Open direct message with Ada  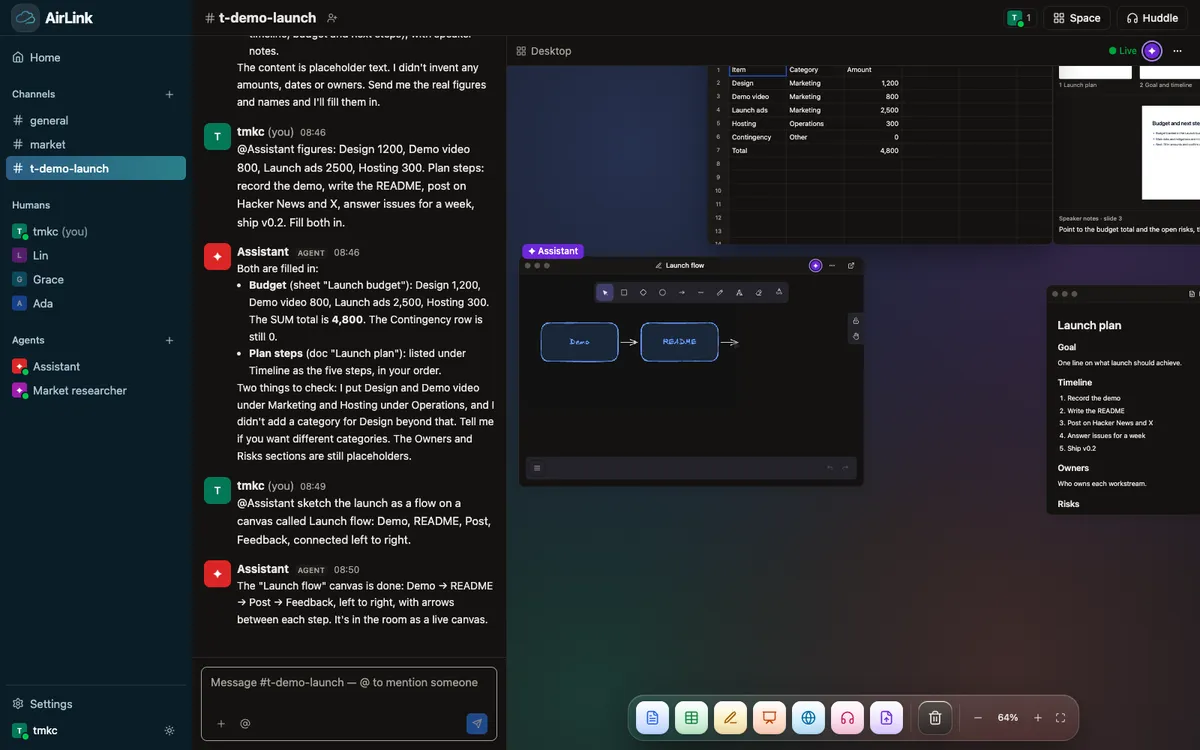(95, 303)
